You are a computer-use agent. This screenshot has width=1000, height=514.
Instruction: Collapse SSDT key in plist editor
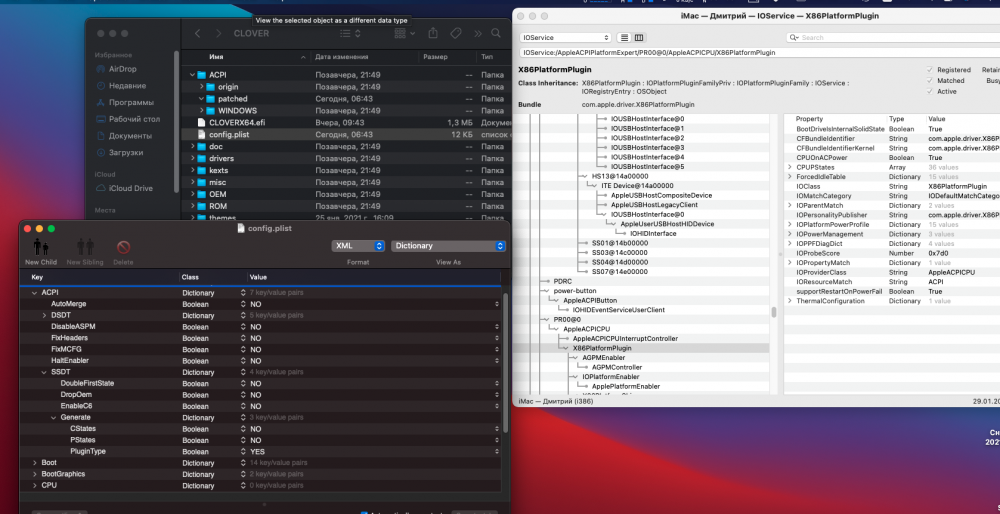(x=44, y=372)
